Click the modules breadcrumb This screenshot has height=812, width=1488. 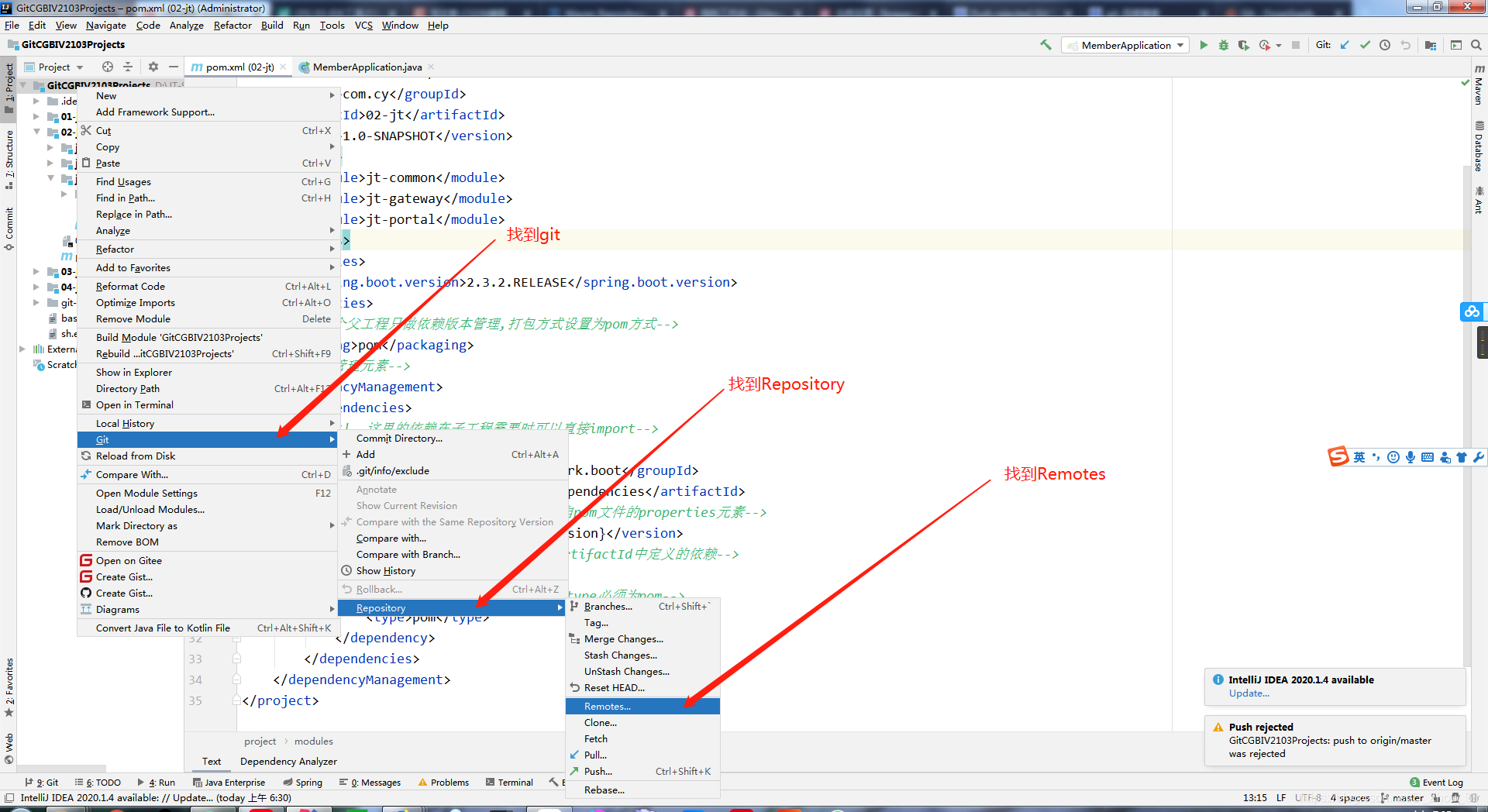tap(314, 741)
